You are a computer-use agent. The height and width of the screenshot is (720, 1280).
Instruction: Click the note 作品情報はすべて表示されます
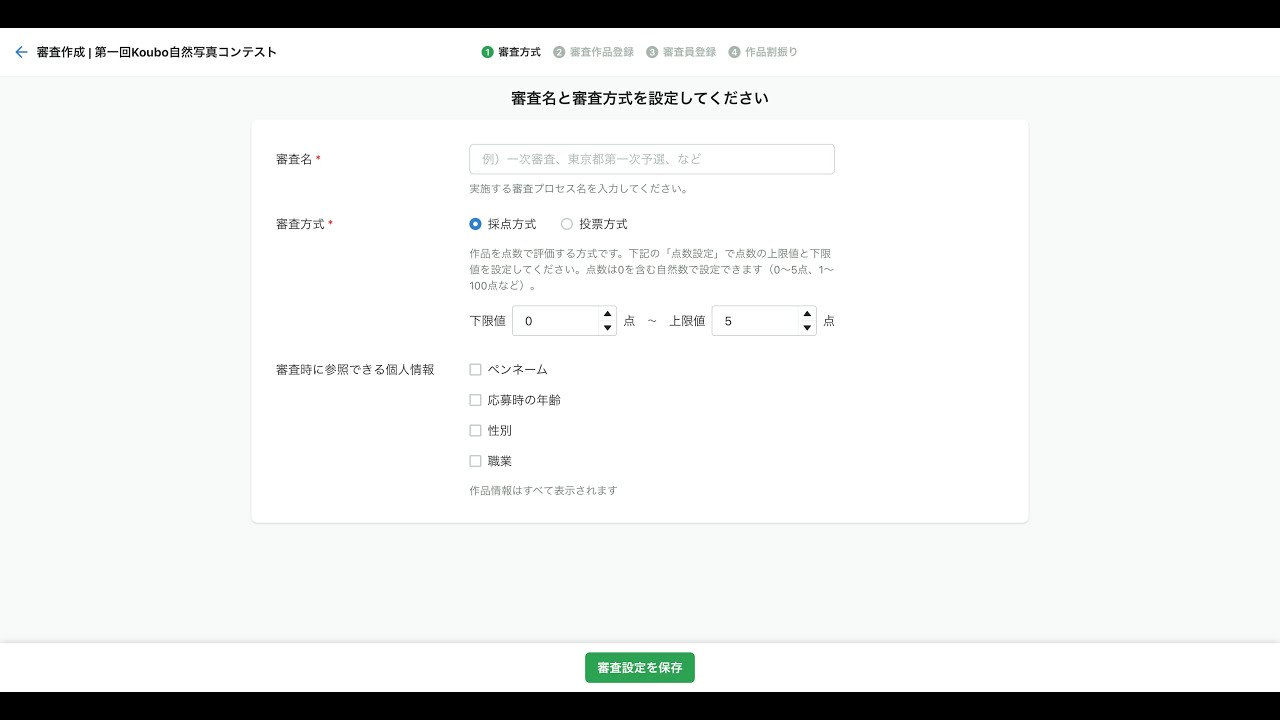click(543, 491)
